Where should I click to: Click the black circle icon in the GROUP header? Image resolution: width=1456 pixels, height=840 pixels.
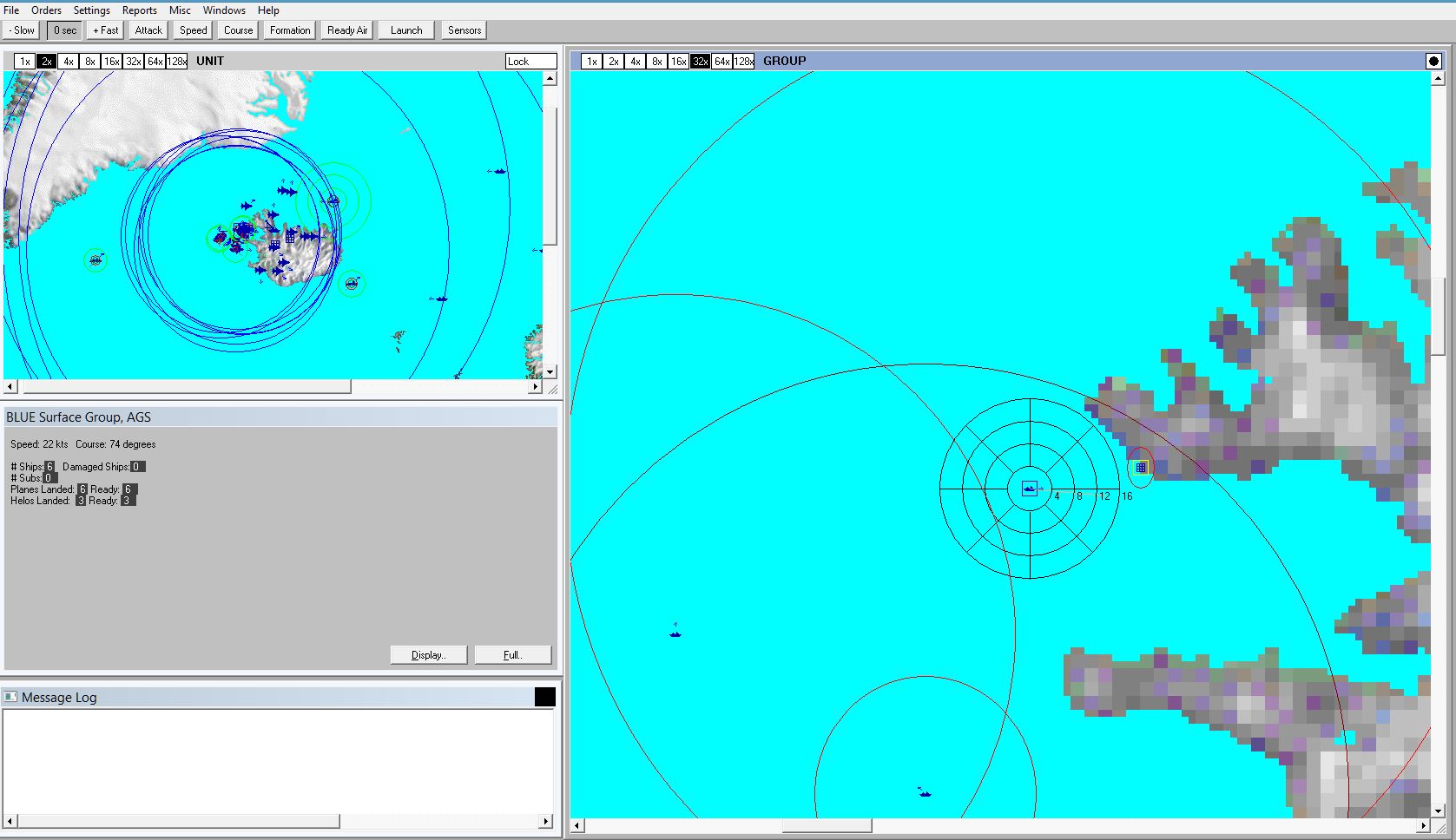1433,61
